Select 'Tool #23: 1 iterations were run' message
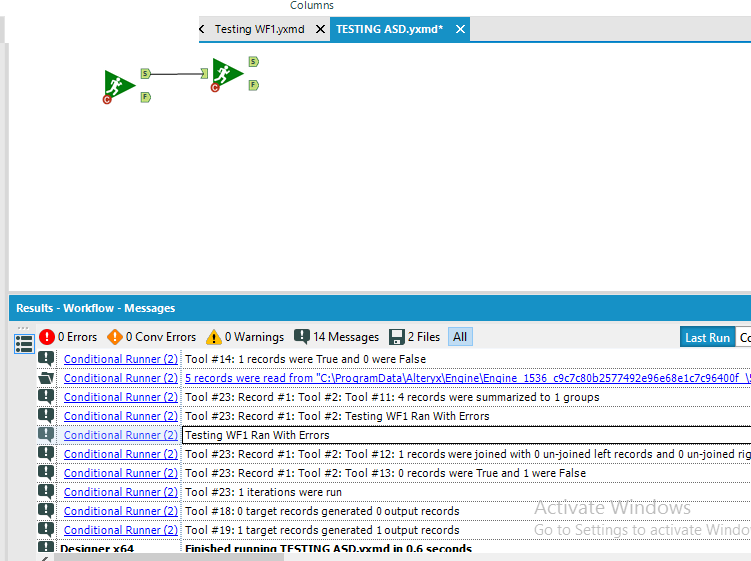751x561 pixels. pos(263,492)
